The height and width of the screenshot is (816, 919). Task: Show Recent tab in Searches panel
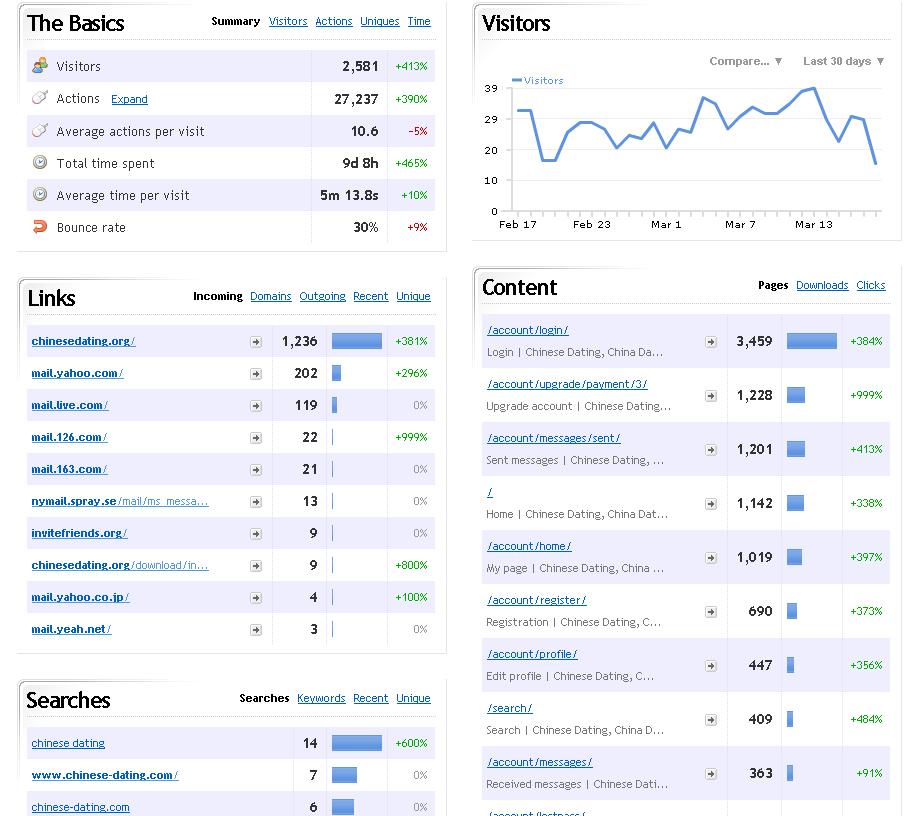370,698
